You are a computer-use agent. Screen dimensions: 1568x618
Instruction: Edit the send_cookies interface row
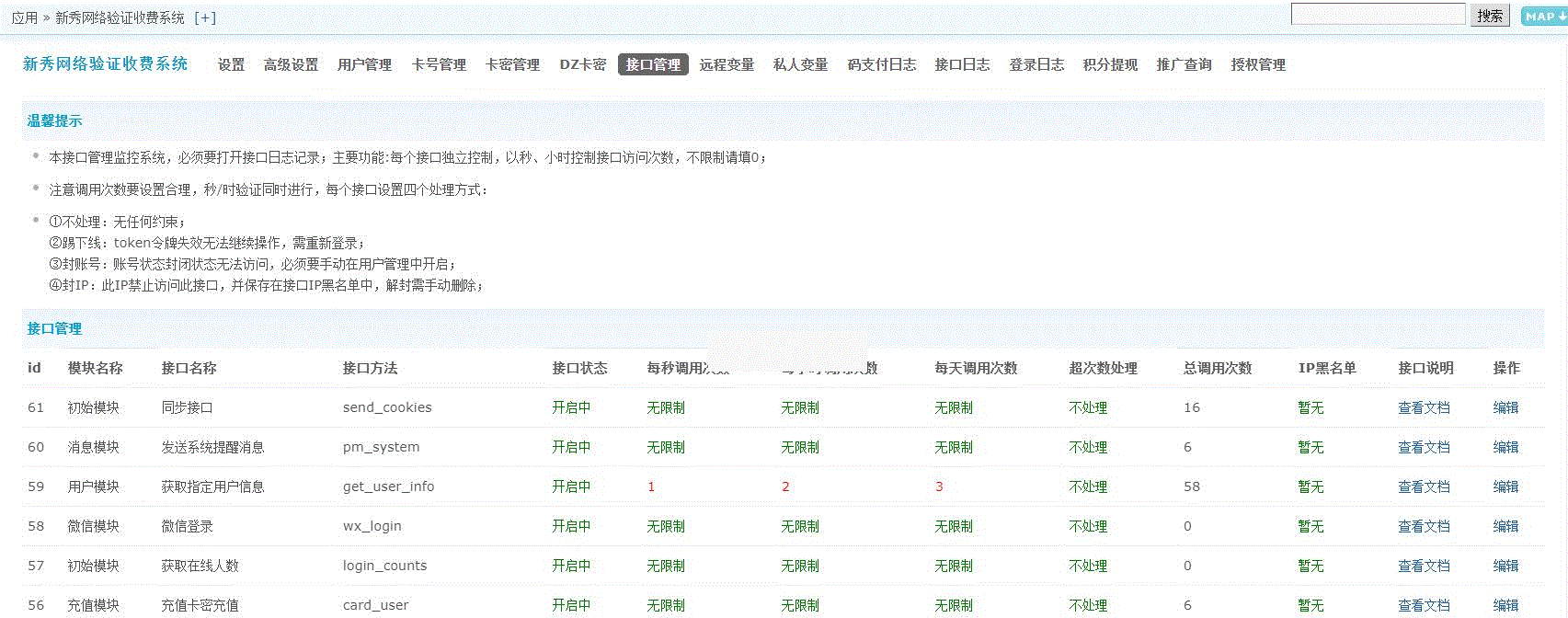1505,407
